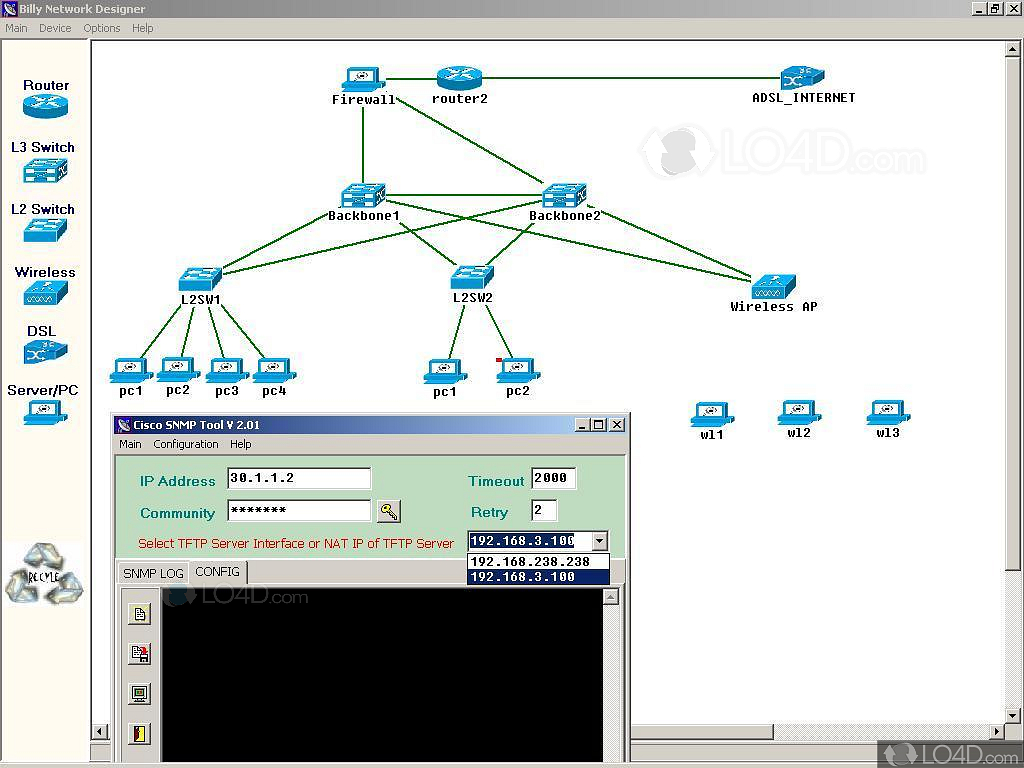Open the Main menu of Billy Network Designer

tap(16, 28)
